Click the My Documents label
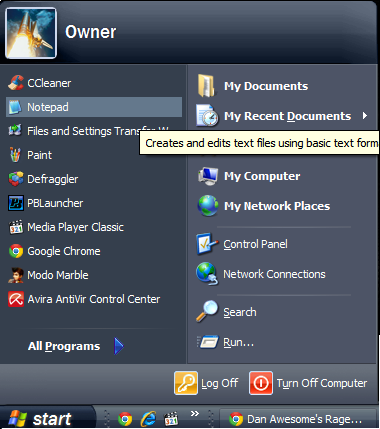 click(266, 86)
